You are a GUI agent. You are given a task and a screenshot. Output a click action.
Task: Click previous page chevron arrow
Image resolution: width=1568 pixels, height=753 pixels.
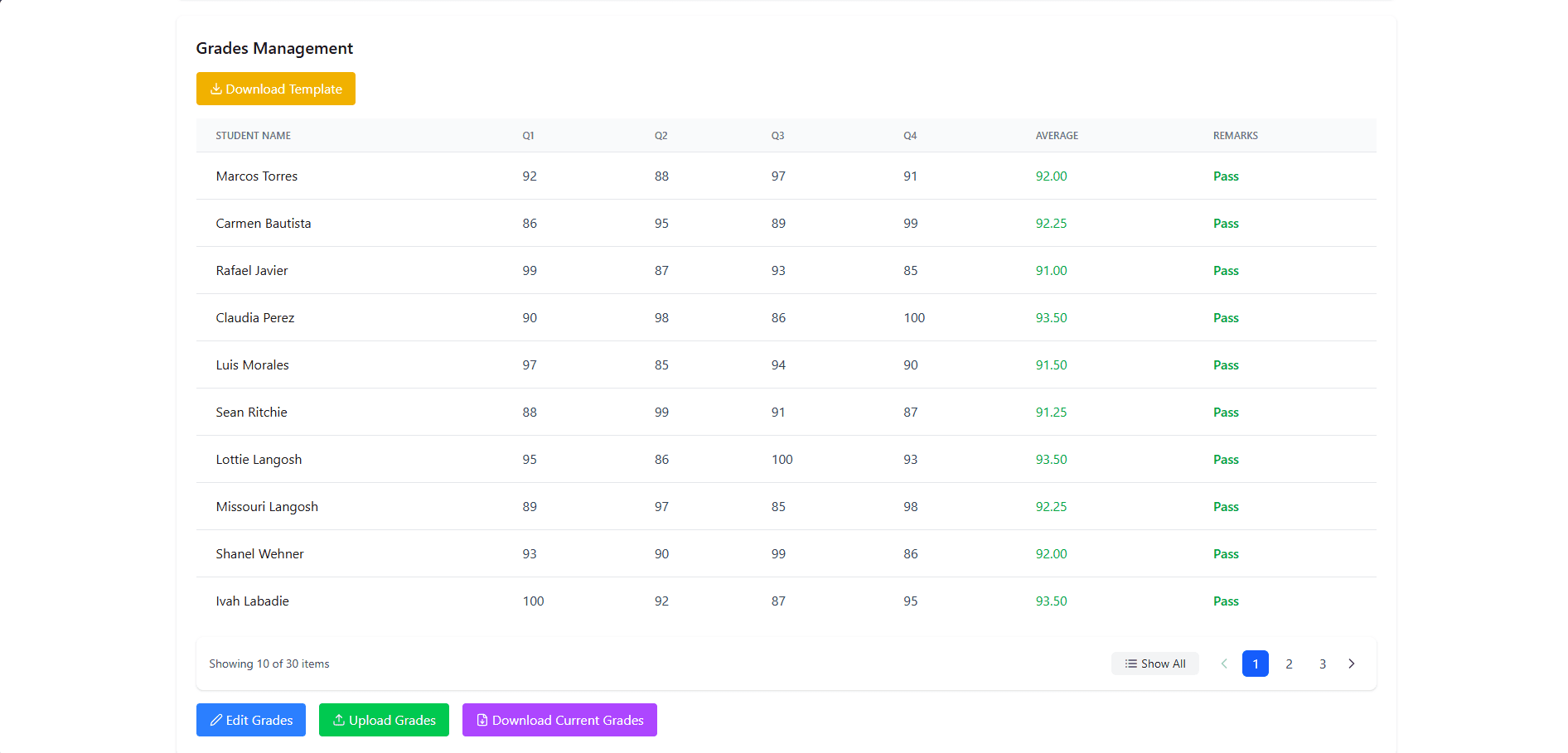1224,664
